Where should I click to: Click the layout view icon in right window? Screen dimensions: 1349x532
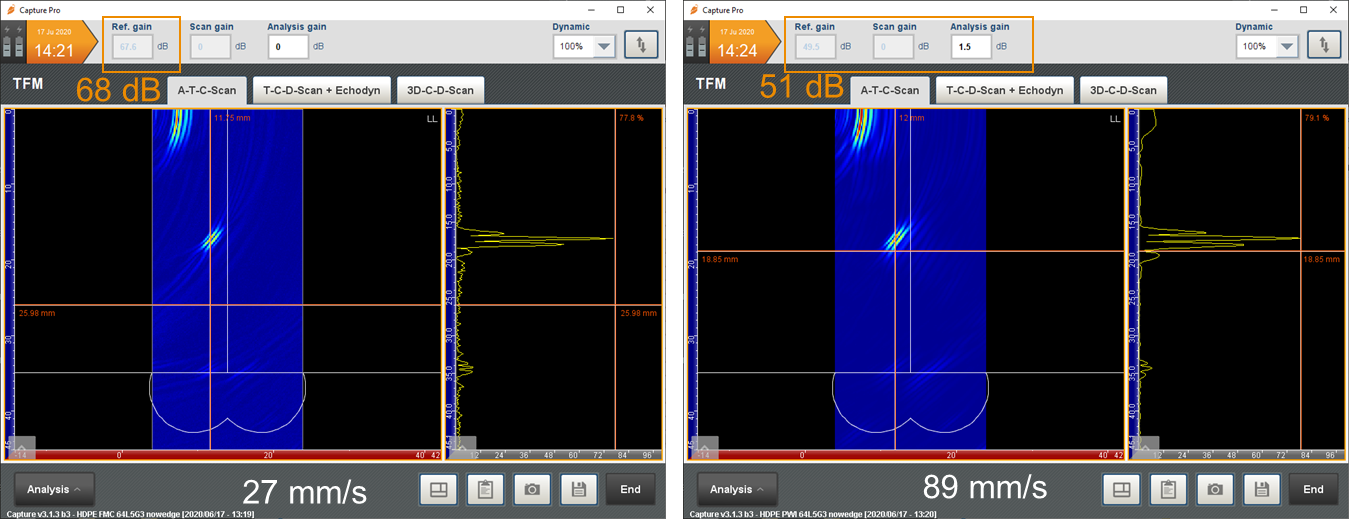pyautogui.click(x=1120, y=489)
